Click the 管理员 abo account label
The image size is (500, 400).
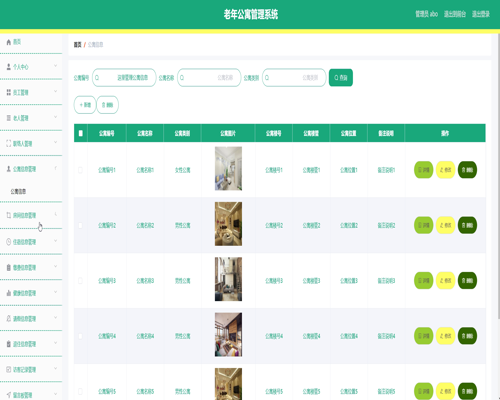427,14
